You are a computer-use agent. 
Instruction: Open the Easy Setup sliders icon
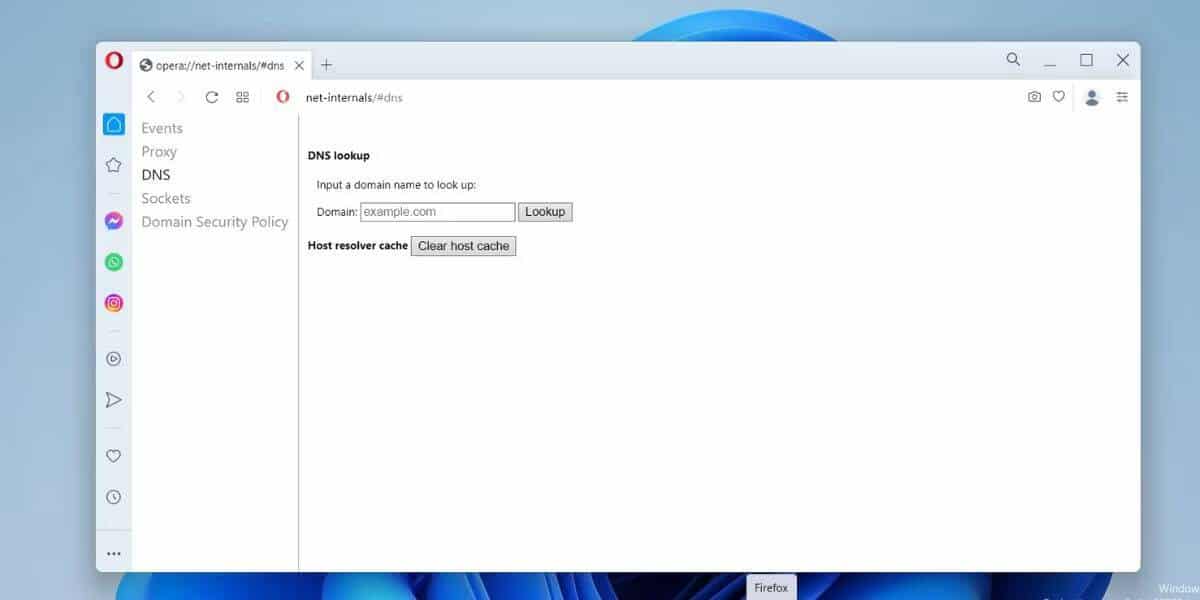[x=1122, y=97]
